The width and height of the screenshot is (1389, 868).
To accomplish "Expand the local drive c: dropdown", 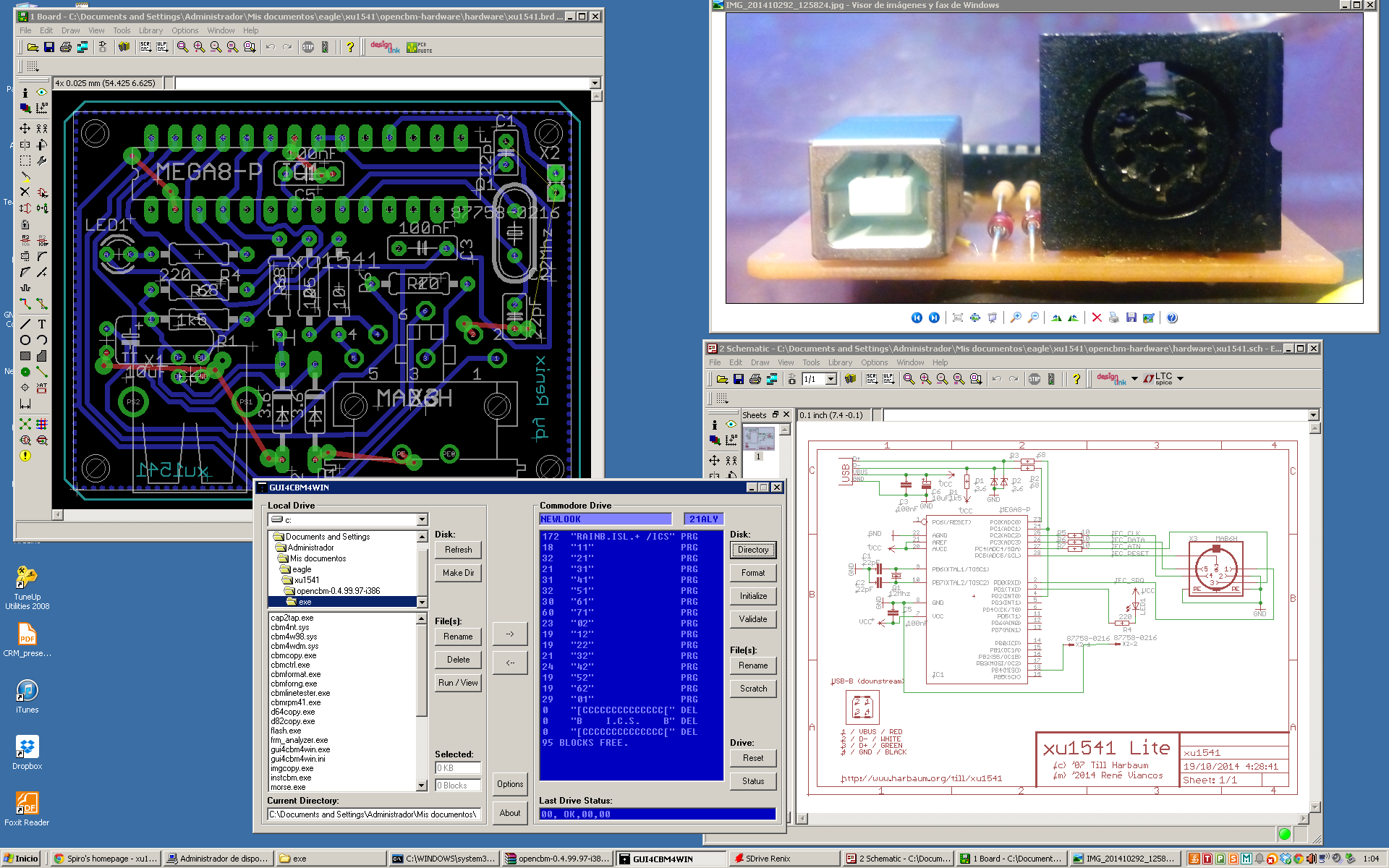I will [422, 520].
